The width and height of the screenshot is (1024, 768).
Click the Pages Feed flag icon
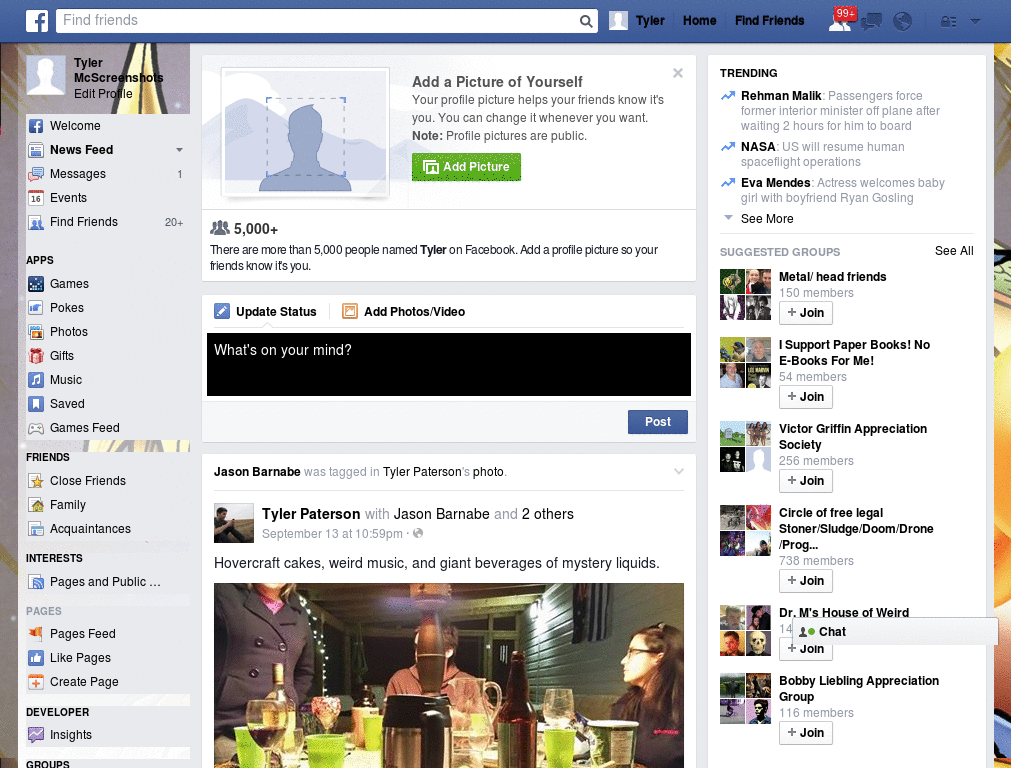click(36, 633)
